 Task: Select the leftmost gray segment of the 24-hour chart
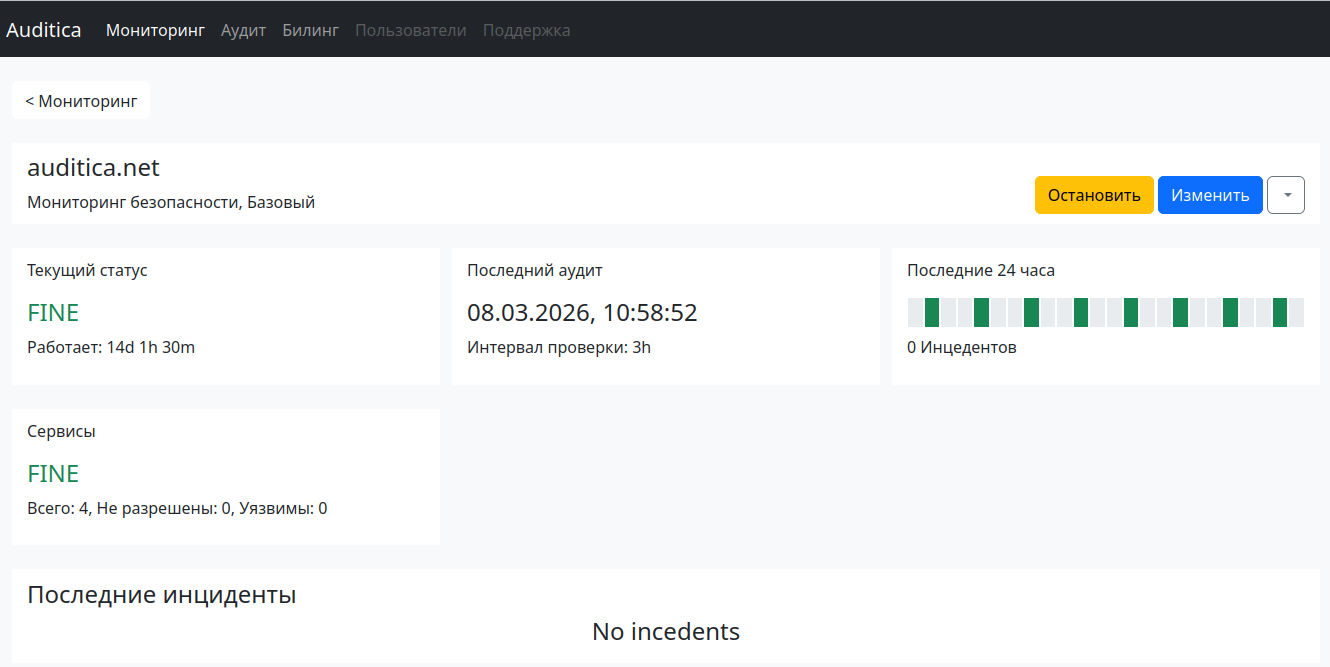click(915, 312)
